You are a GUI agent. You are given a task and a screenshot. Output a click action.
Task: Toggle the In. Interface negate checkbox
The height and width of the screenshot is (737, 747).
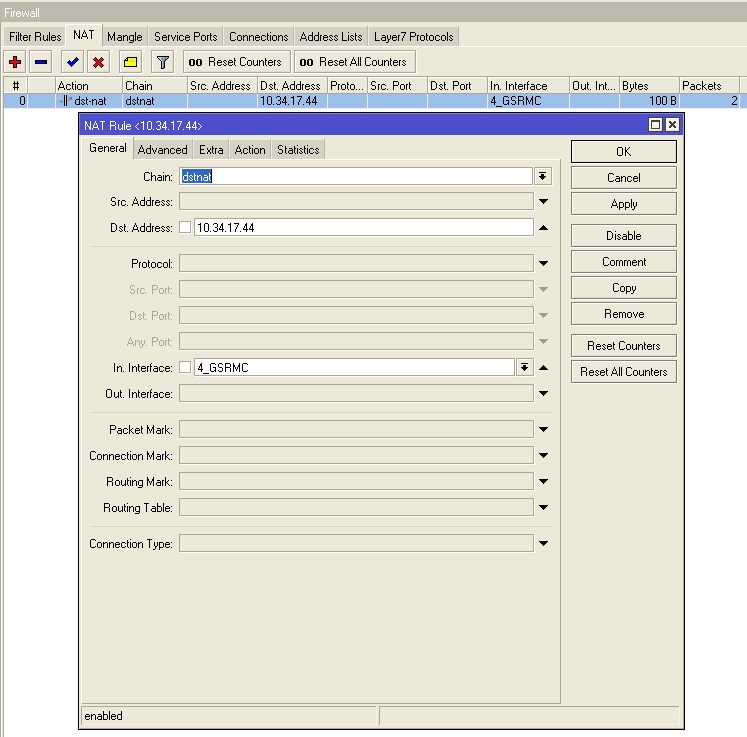pyautogui.click(x=185, y=367)
